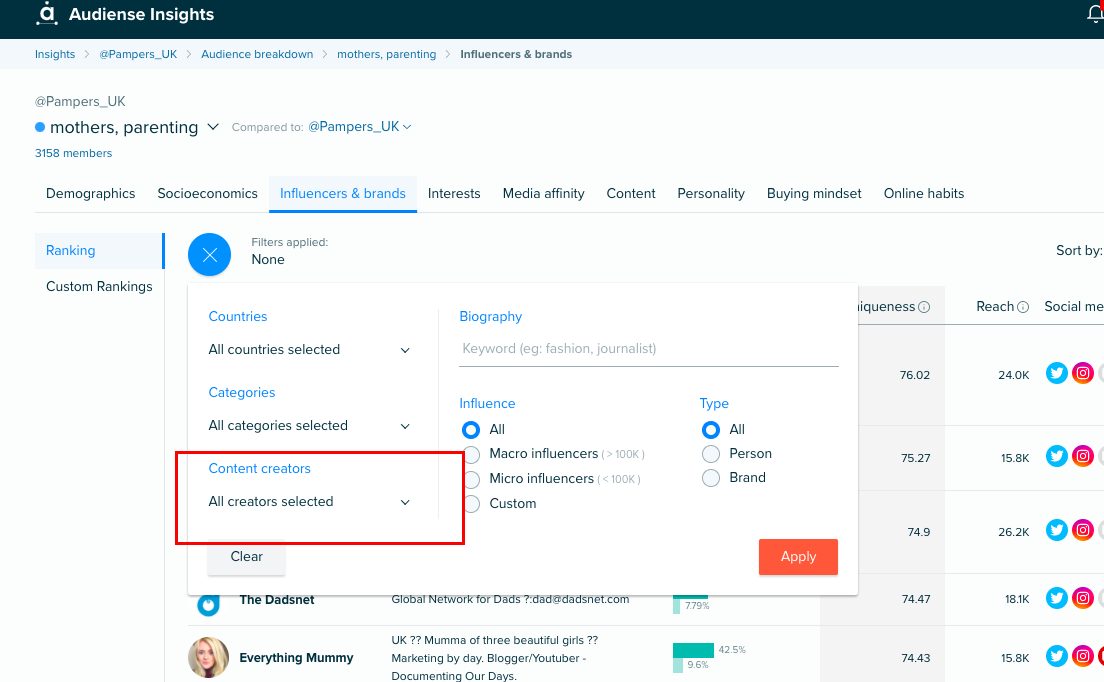Open the Compared to @Pampers_UK dropdown
1104x682 pixels.
[360, 127]
